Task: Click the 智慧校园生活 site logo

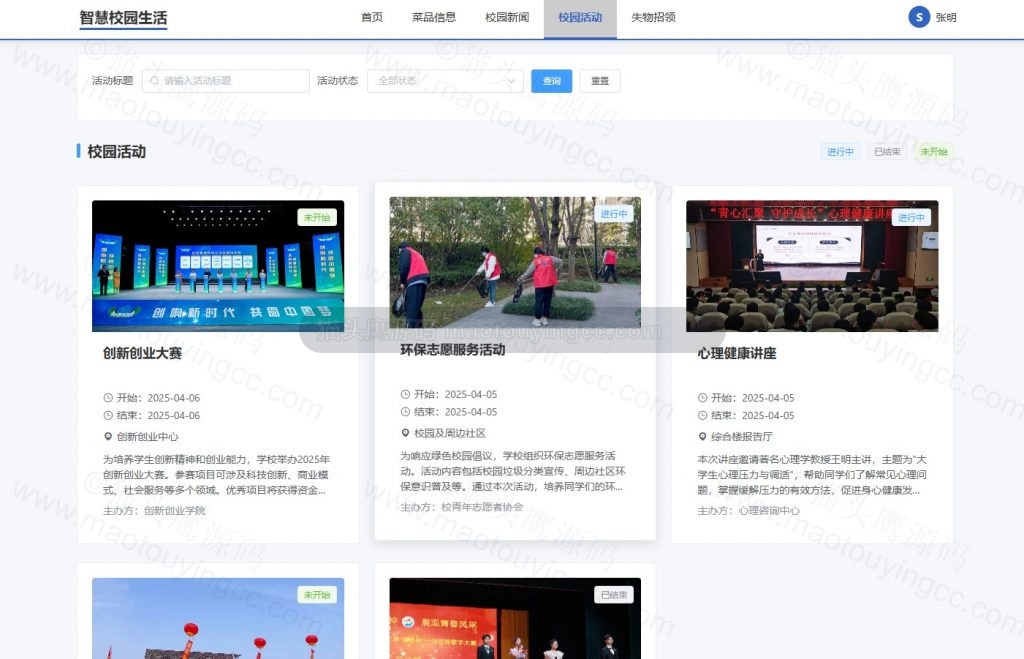Action: coord(123,18)
